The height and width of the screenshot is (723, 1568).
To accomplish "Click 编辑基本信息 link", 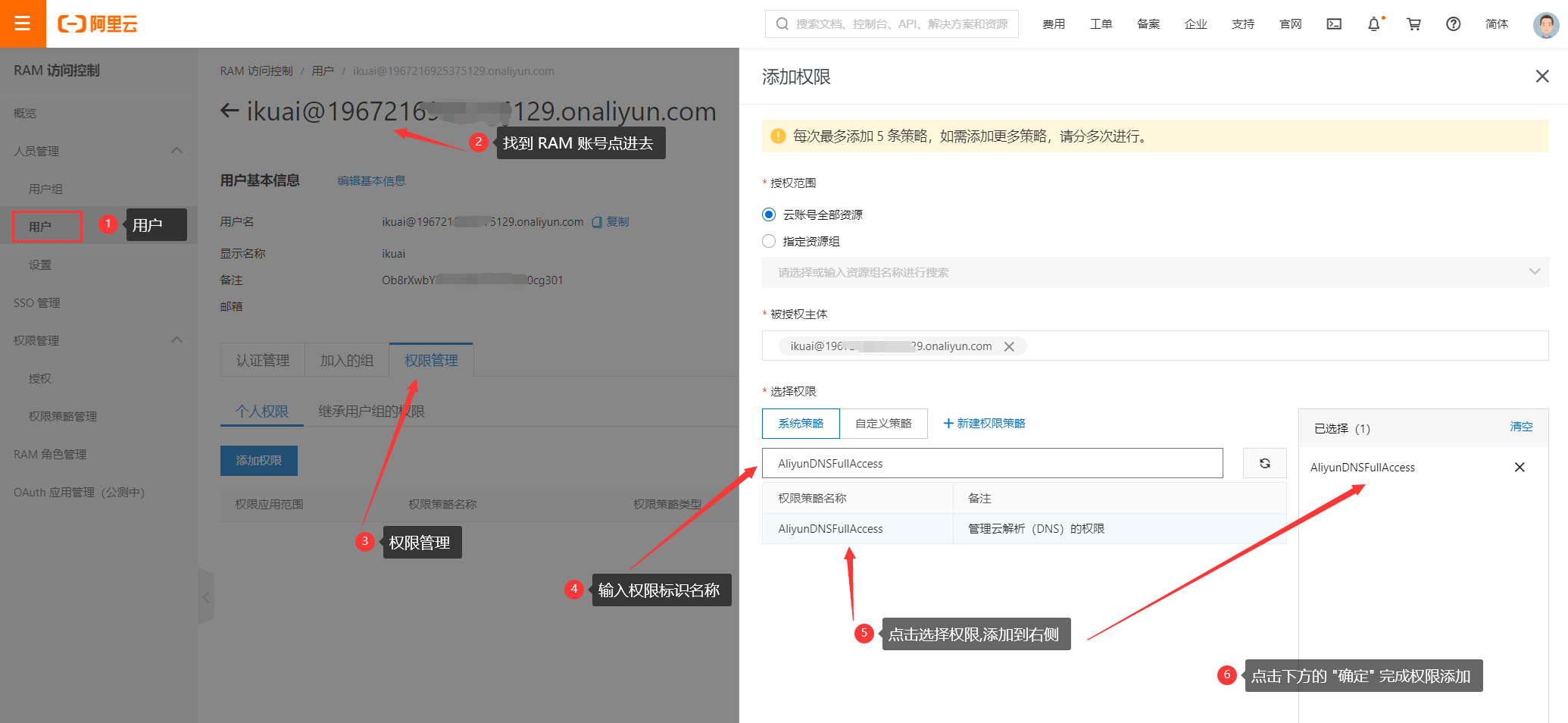I will (x=371, y=180).
